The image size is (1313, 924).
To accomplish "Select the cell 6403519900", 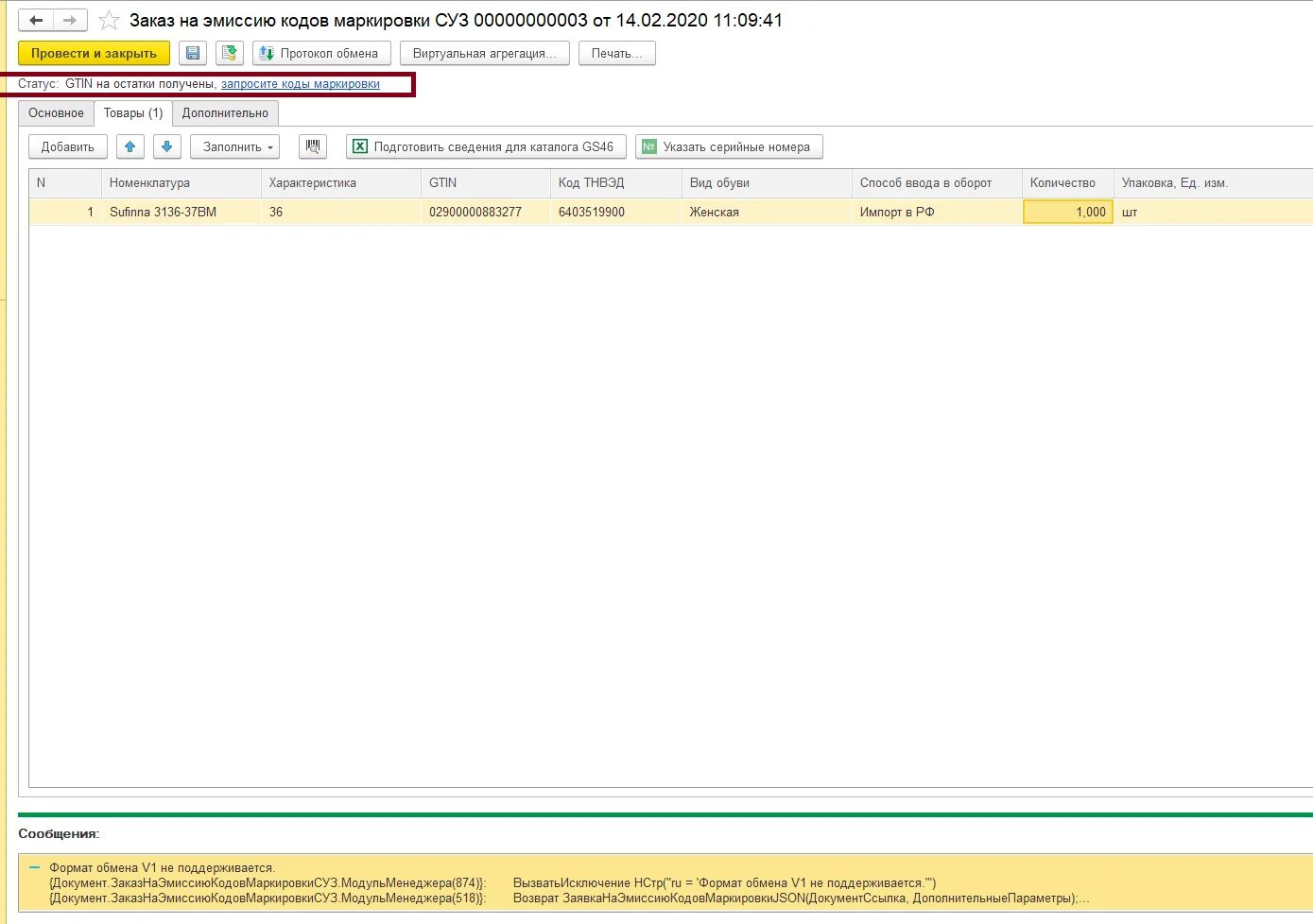I will tap(615, 212).
